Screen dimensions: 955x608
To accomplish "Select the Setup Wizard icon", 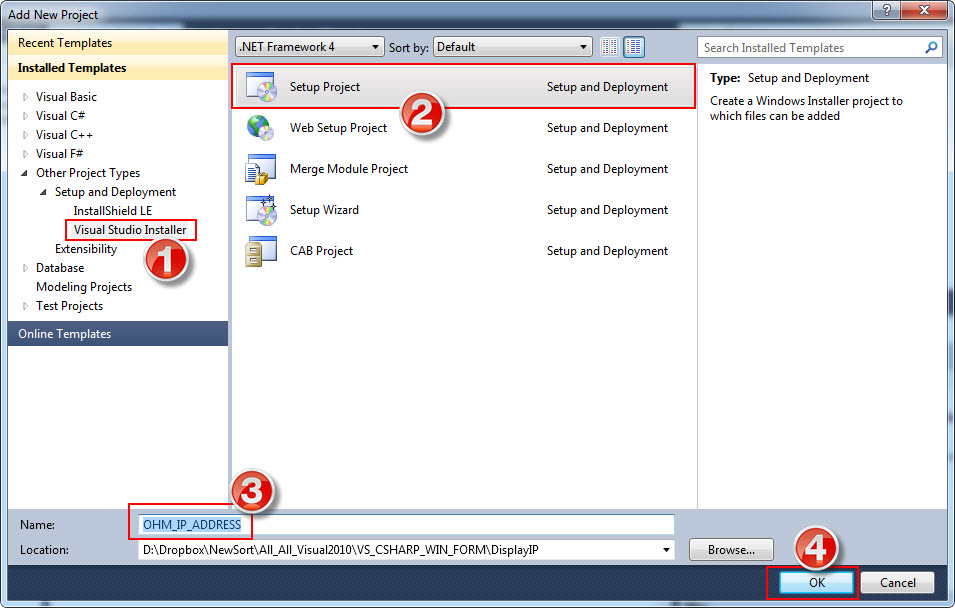I will pos(261,210).
